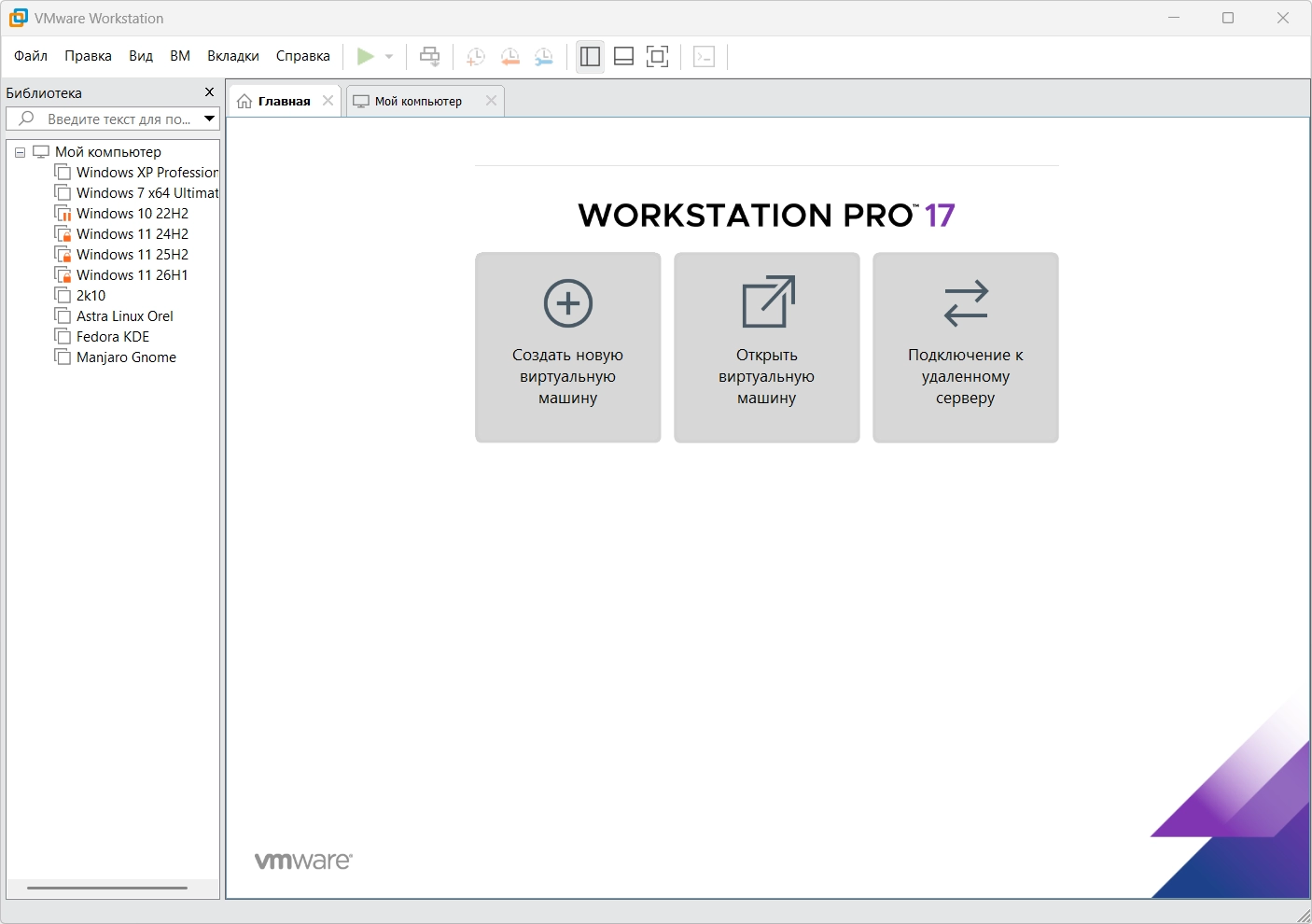The height and width of the screenshot is (924, 1312).
Task: Open the library search filter dropdown
Action: (210, 119)
